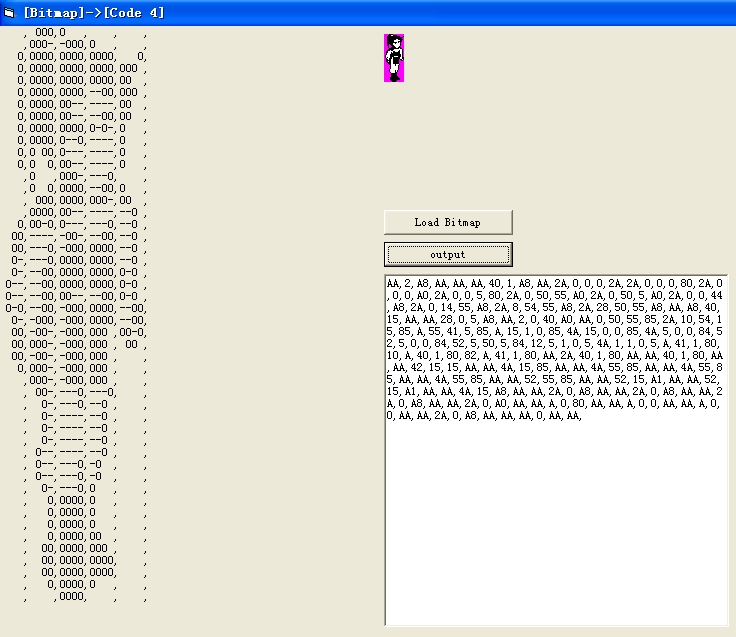Image resolution: width=736 pixels, height=637 pixels.
Task: Click the character's feet in the sprite preview
Action: coord(395,77)
